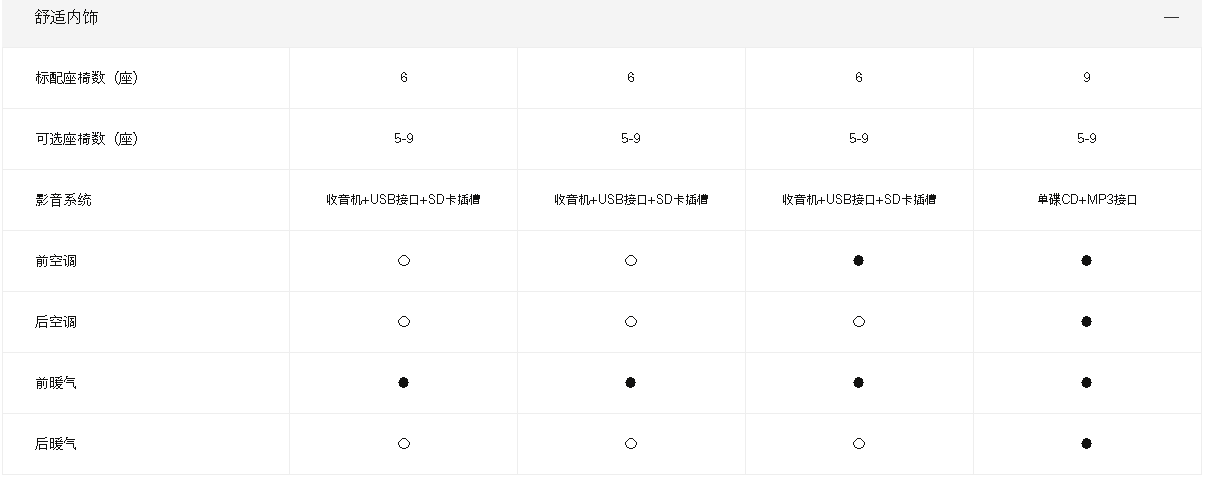The width and height of the screenshot is (1205, 479).
Task: Click the hollow circle for 后暖气 in second model column
Action: [631, 444]
